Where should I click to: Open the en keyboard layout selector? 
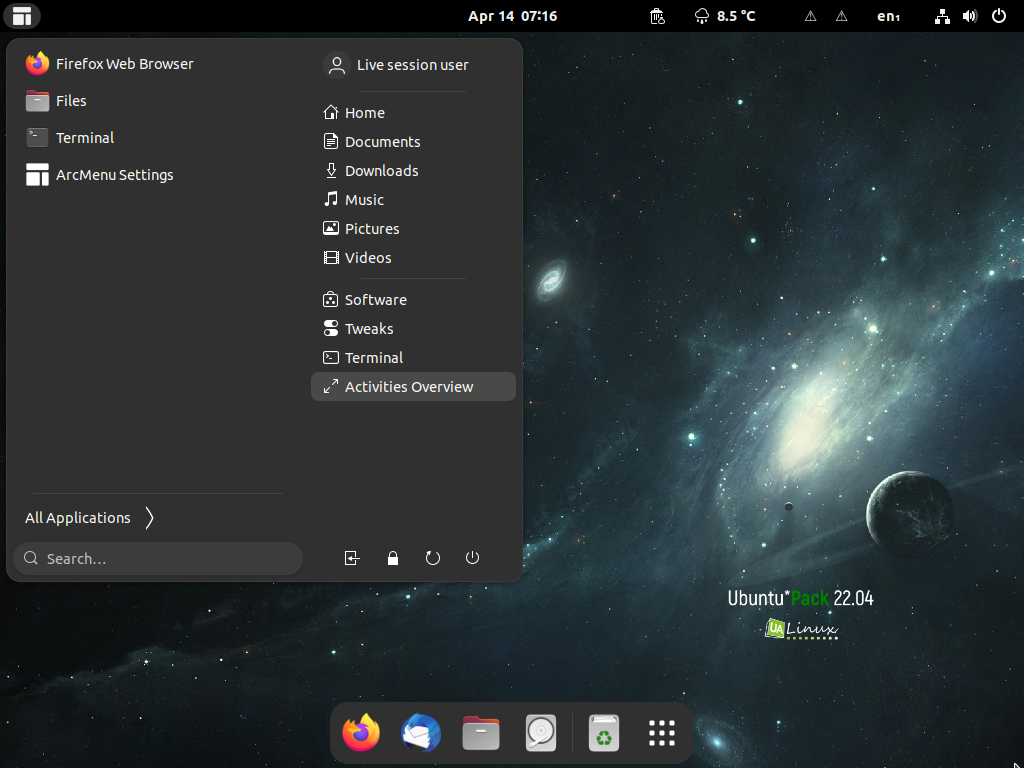click(x=889, y=16)
